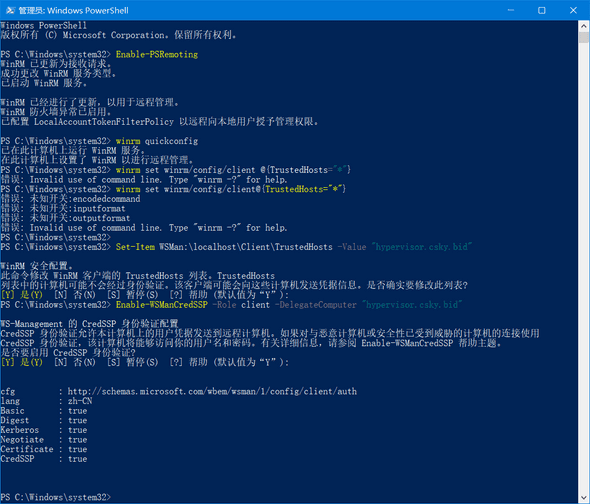Click the 'Certificate : true' line
The height and width of the screenshot is (504, 590).
click(44, 449)
